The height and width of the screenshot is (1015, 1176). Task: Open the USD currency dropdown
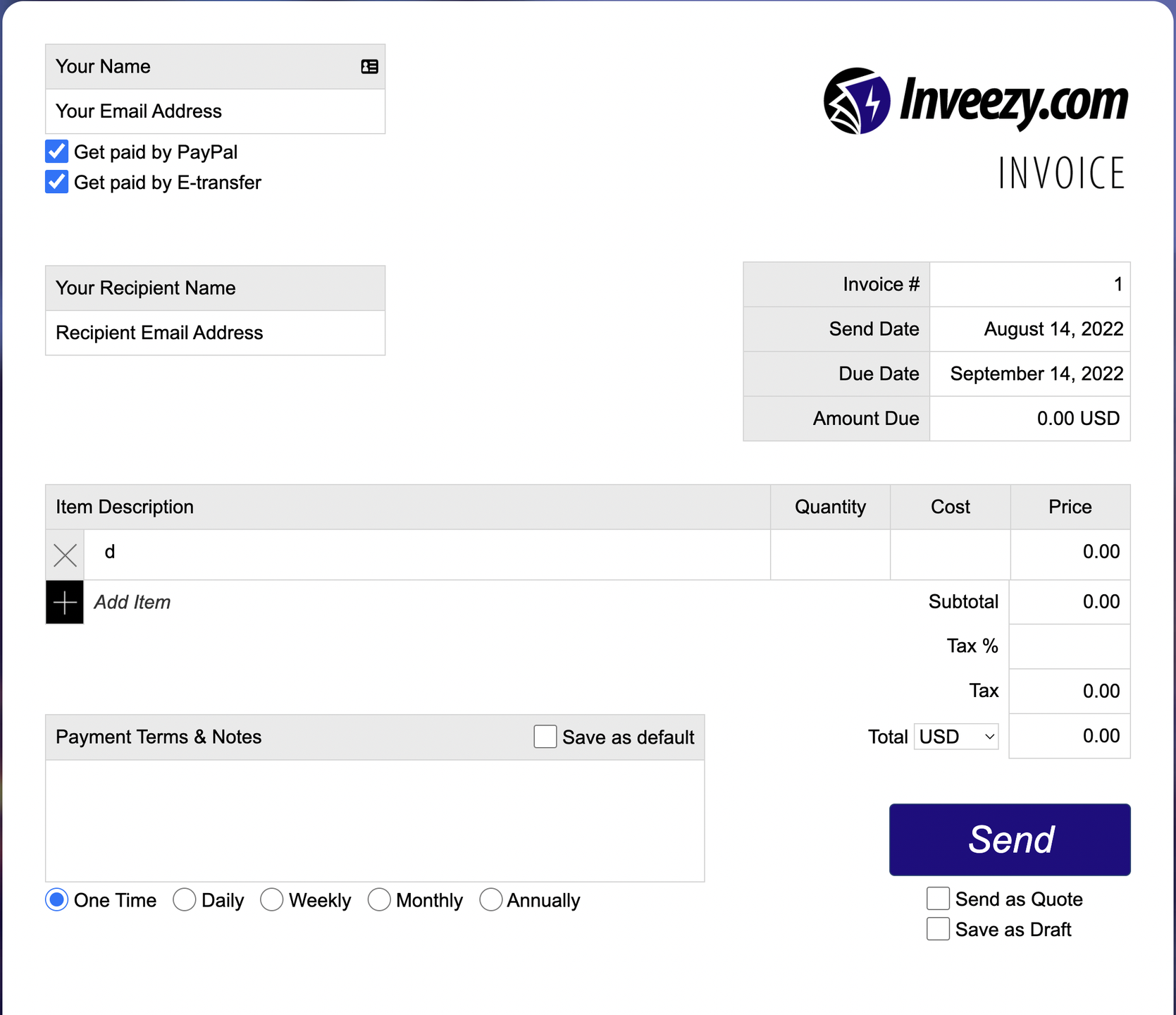pos(956,737)
